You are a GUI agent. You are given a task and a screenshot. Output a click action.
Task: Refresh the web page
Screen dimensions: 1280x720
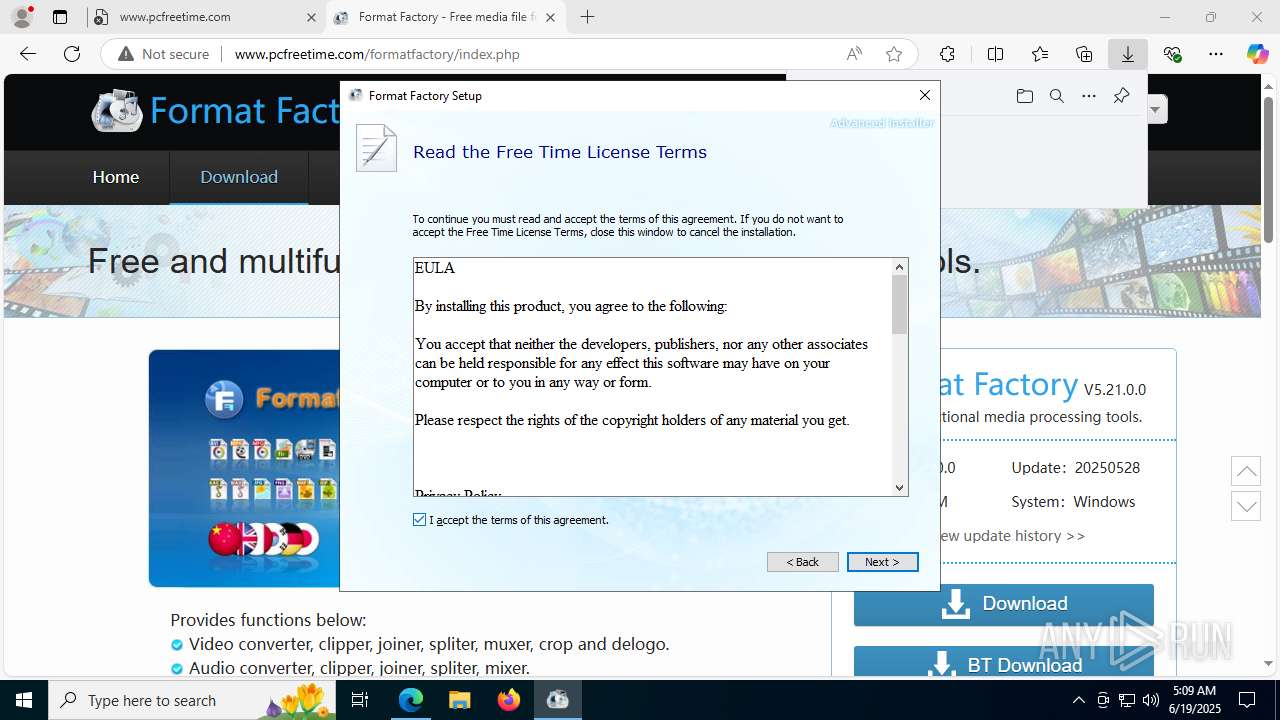72,54
